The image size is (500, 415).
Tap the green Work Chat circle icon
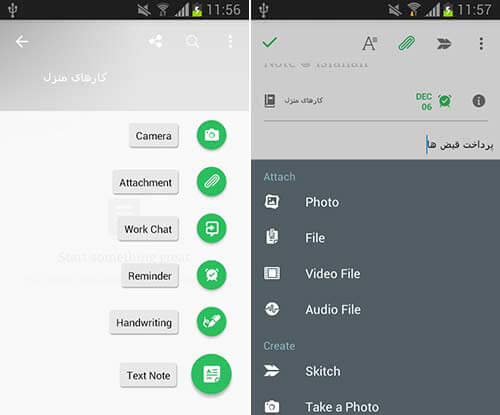(212, 228)
